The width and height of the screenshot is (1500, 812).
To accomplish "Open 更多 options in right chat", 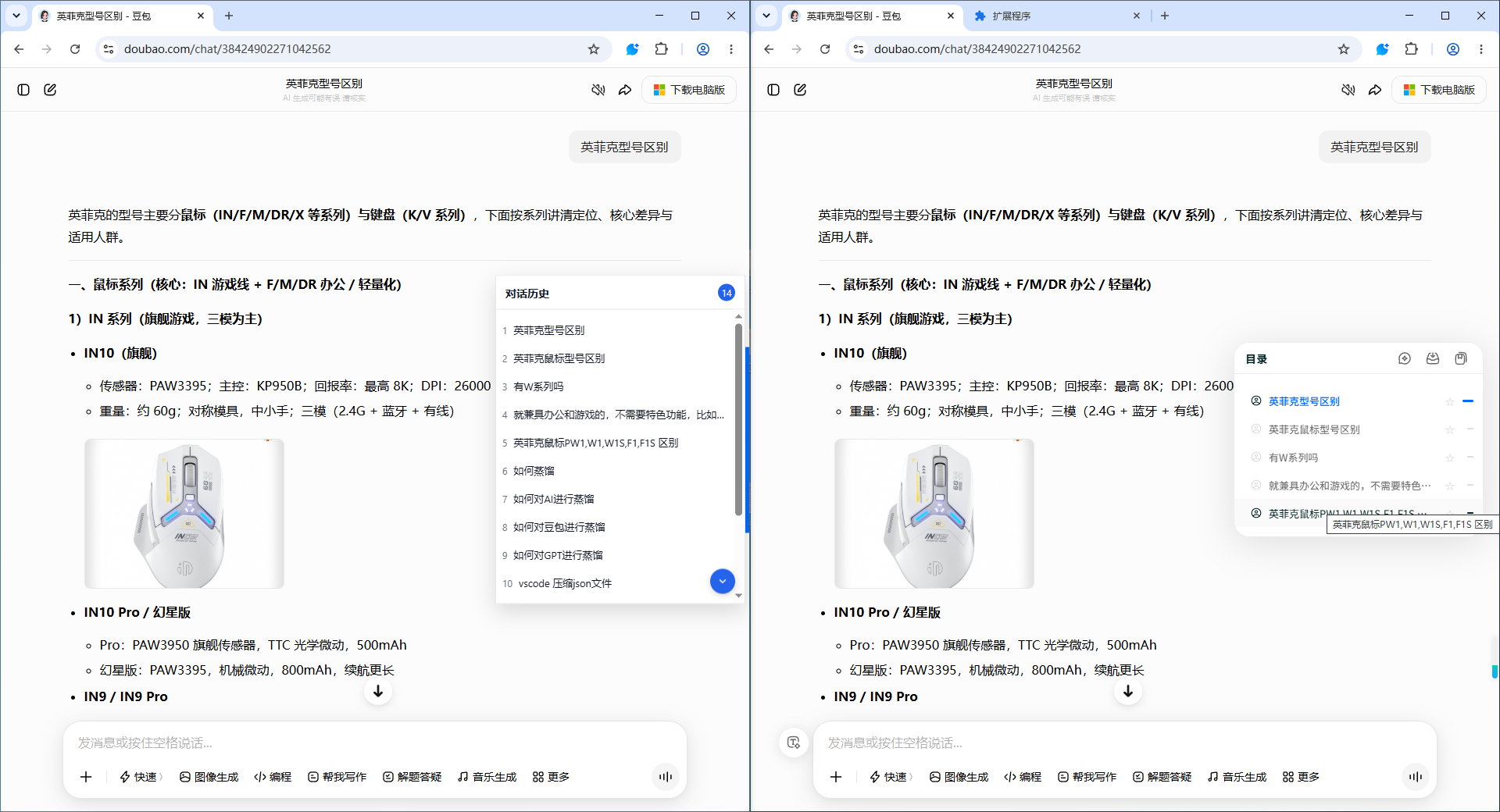I will pyautogui.click(x=1301, y=777).
